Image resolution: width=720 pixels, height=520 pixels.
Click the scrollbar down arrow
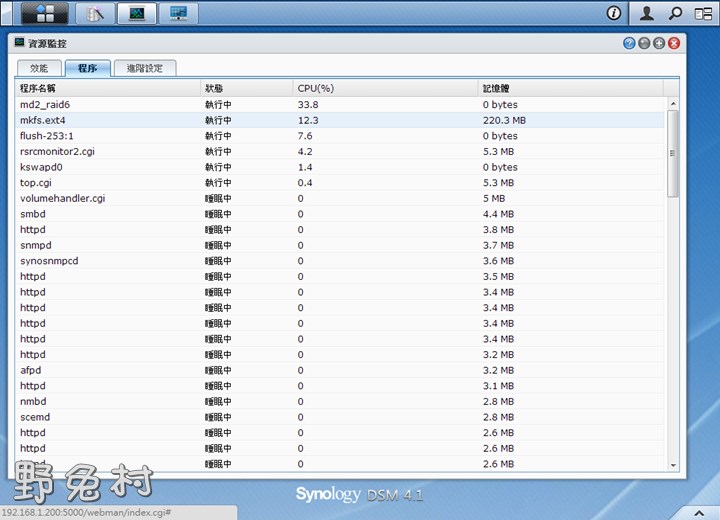click(673, 465)
